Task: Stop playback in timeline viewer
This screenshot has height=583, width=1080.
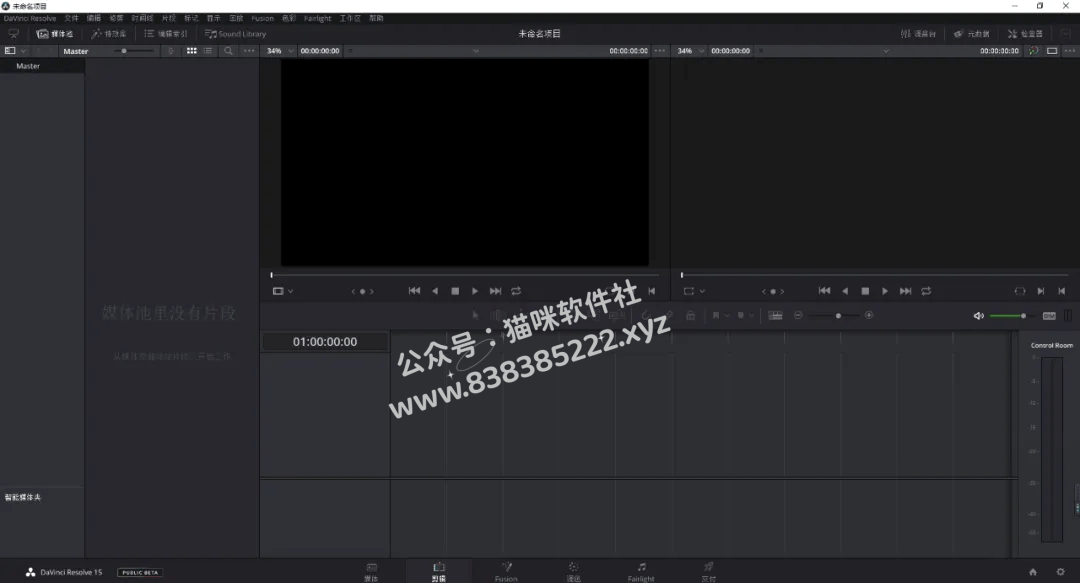Action: click(865, 291)
